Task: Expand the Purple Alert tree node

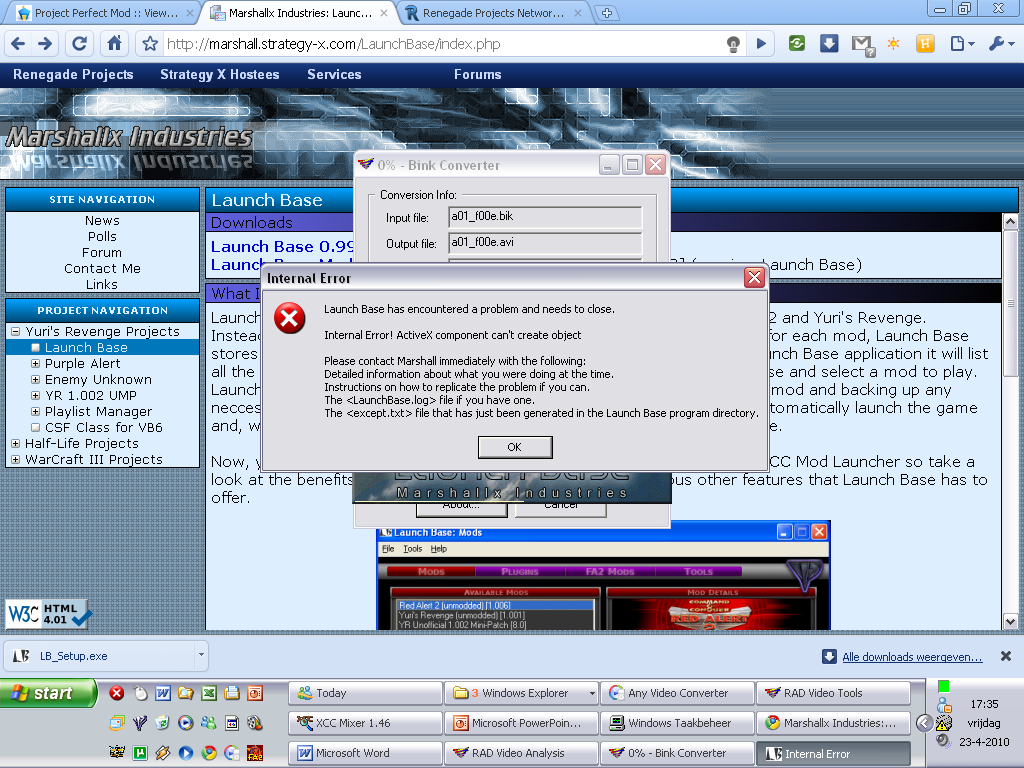Action: [x=36, y=364]
